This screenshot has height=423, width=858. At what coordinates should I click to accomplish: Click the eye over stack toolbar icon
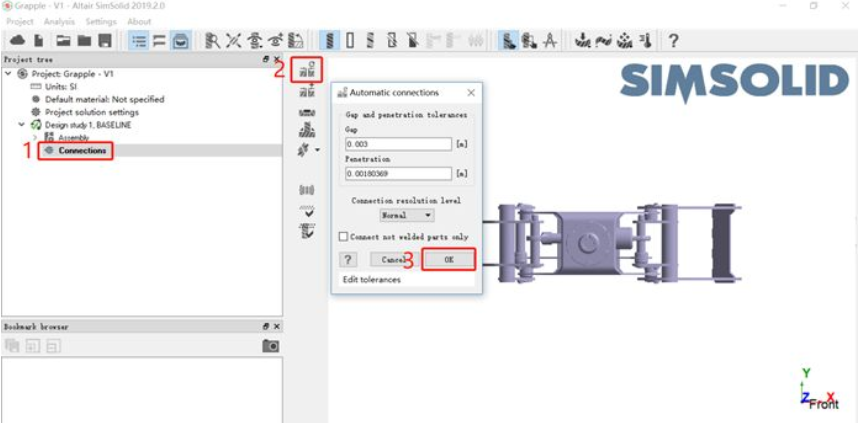(x=254, y=40)
